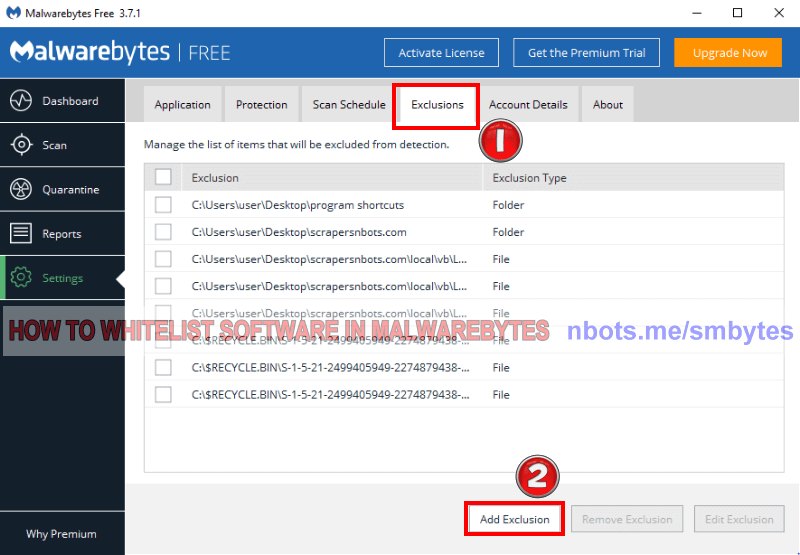800x555 pixels.
Task: Check the last $RECYCLE.BIN exclusion checkbox
Action: (163, 394)
